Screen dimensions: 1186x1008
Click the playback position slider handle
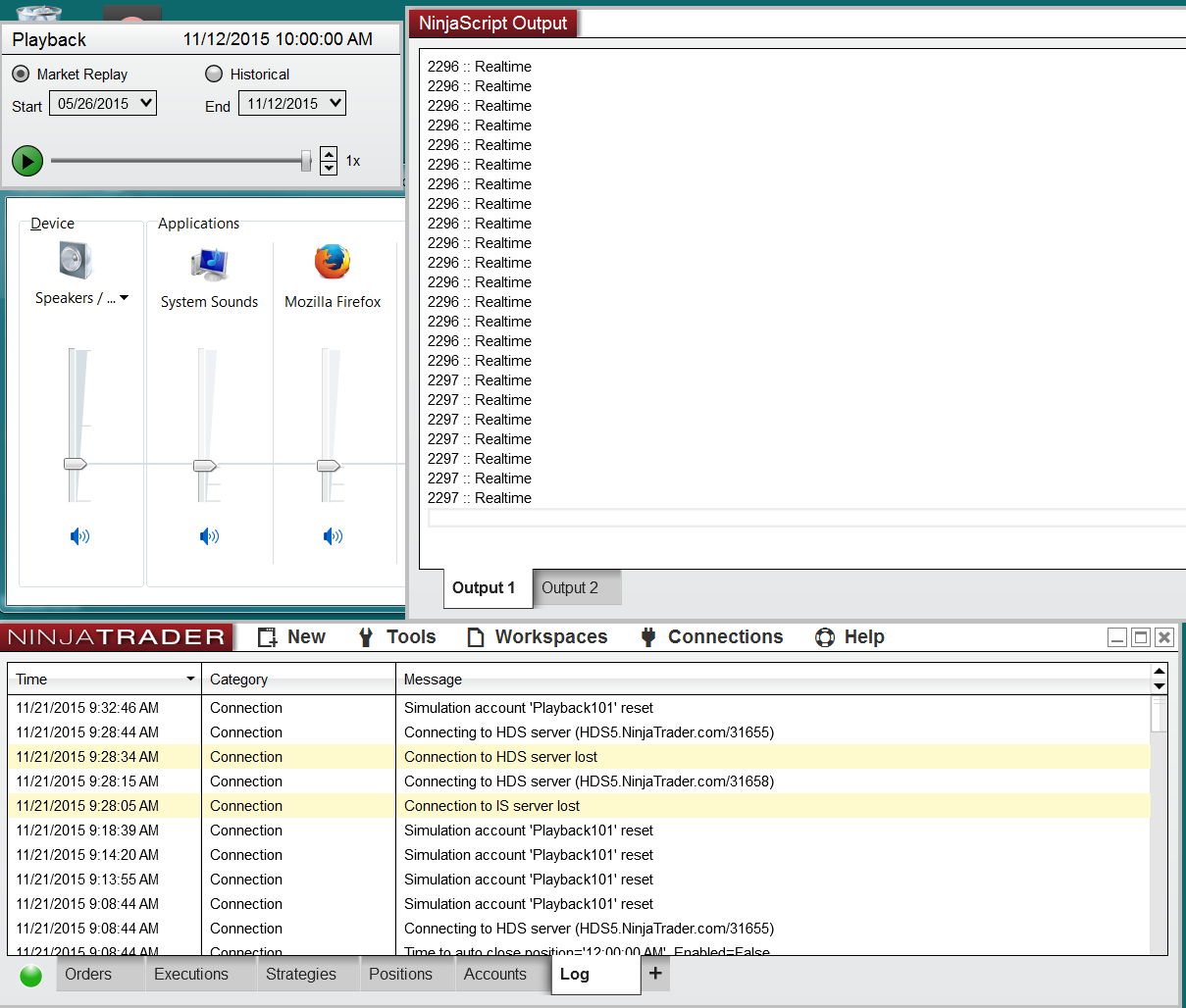tap(306, 160)
